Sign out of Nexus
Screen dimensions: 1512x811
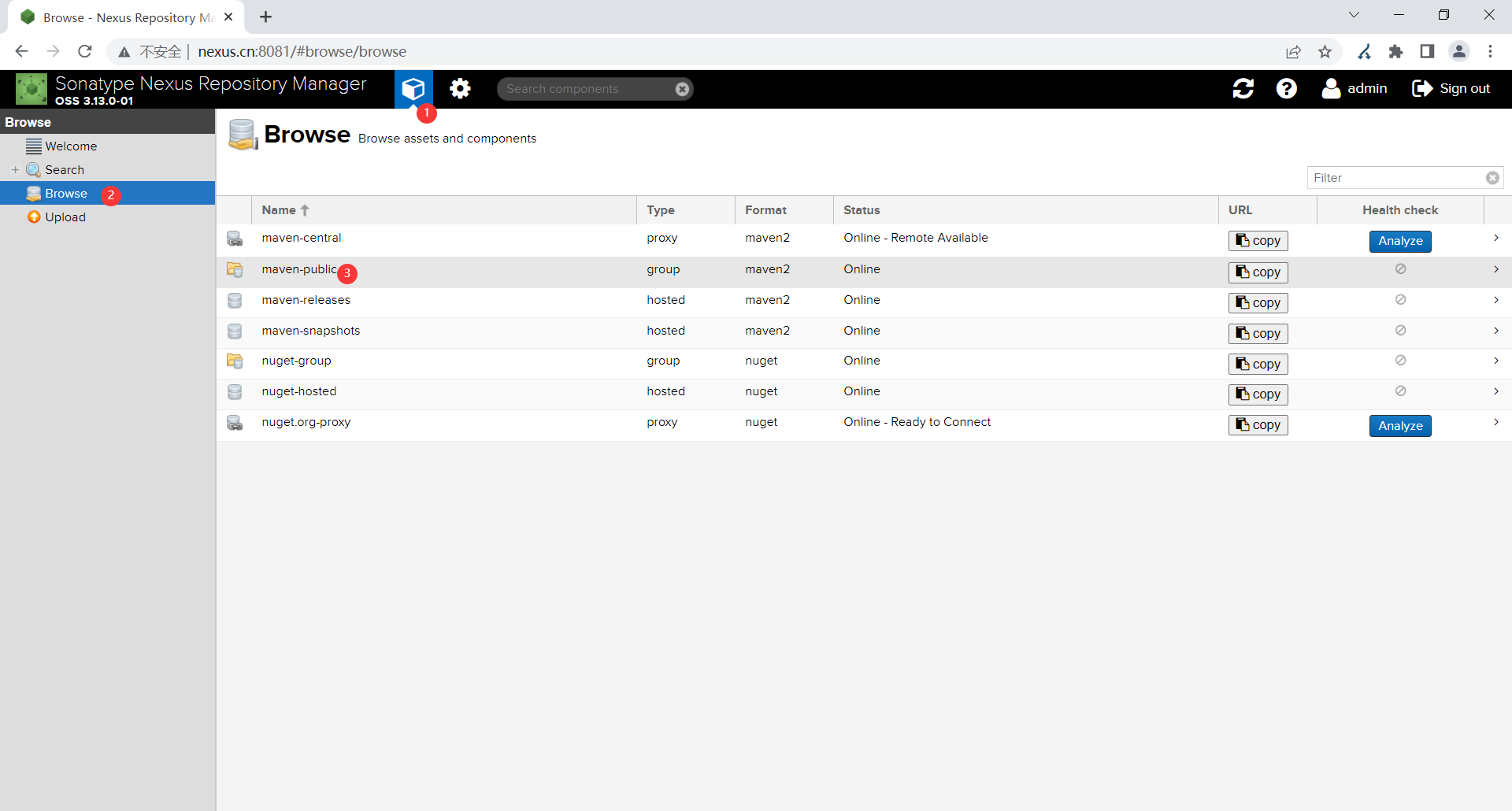[1451, 89]
